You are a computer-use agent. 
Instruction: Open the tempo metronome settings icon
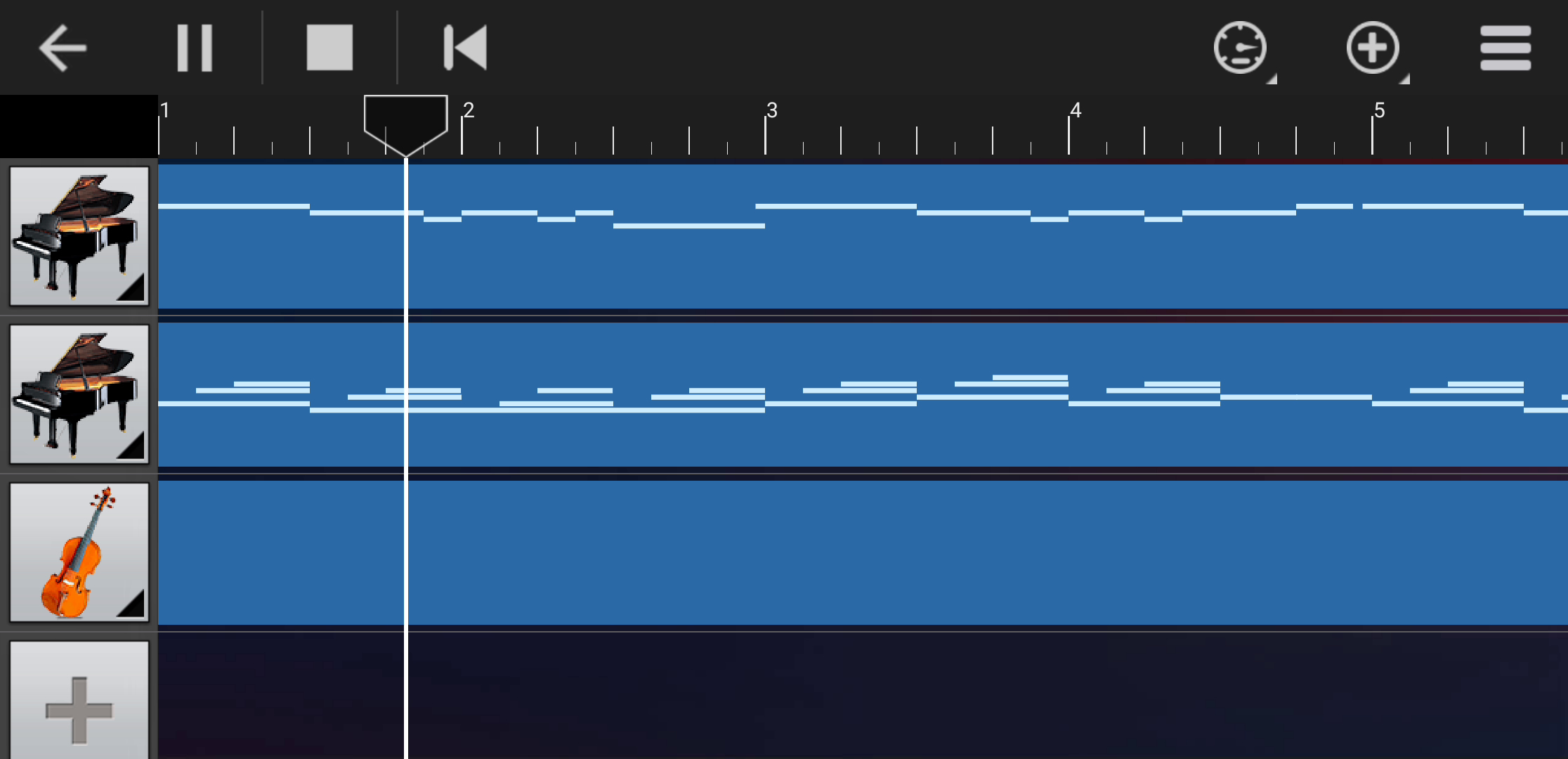(x=1240, y=48)
